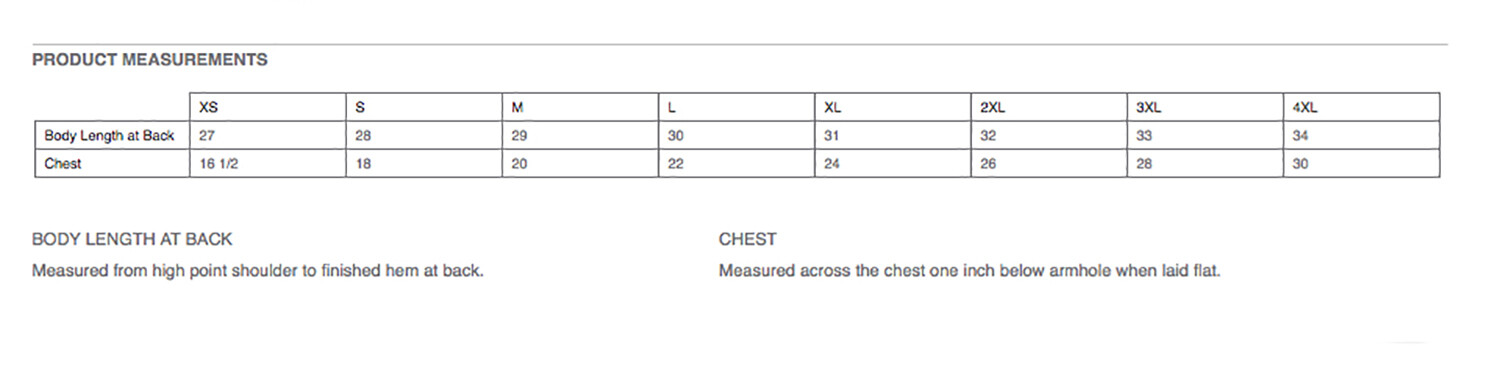The image size is (1500, 367).
Task: Click the CHEST description heading
Action: click(x=748, y=240)
